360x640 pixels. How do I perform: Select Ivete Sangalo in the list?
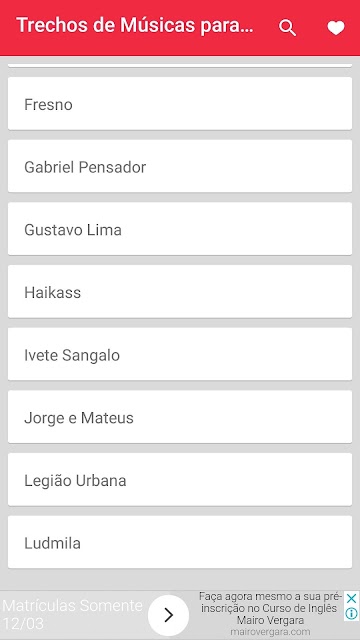point(180,355)
